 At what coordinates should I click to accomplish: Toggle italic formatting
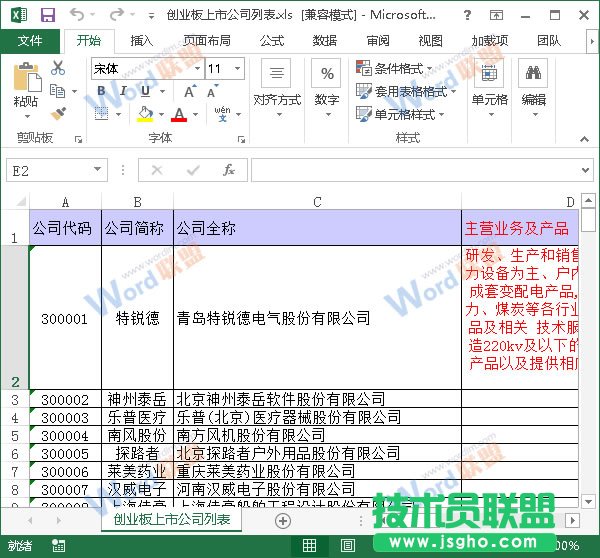coord(123,91)
